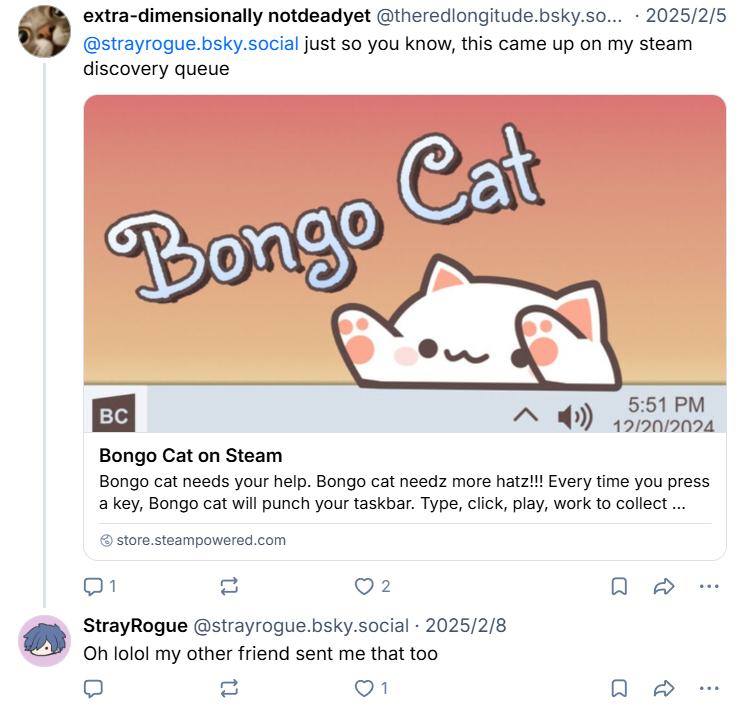Open more options for StrayRogue's reply

pos(709,688)
